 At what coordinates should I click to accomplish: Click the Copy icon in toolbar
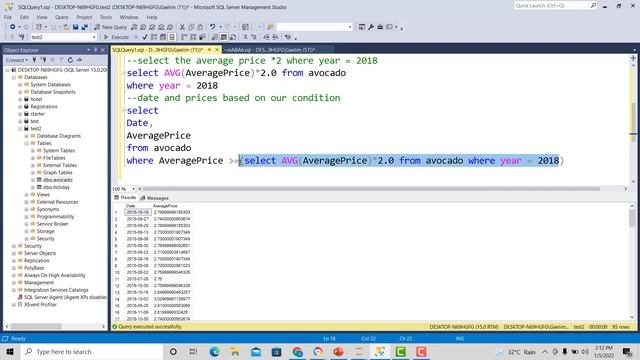[191, 27]
